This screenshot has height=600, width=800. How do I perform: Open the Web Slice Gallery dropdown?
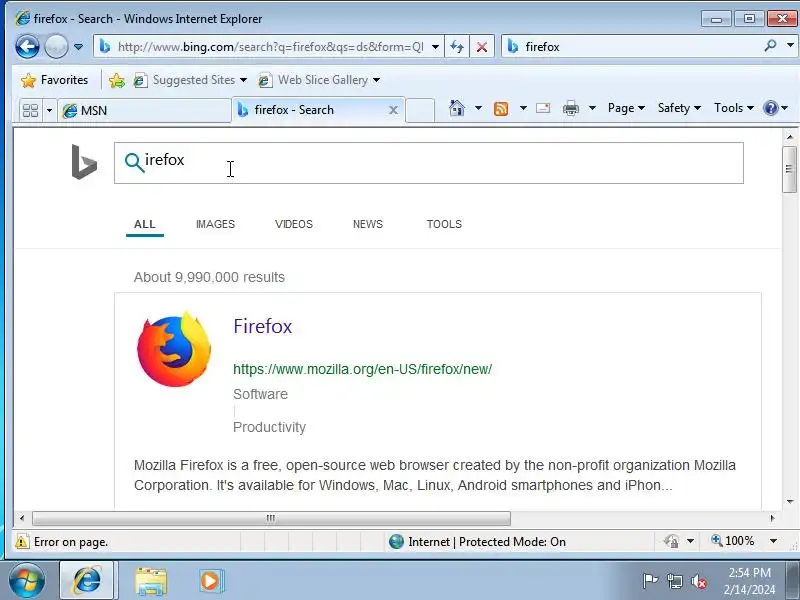319,80
